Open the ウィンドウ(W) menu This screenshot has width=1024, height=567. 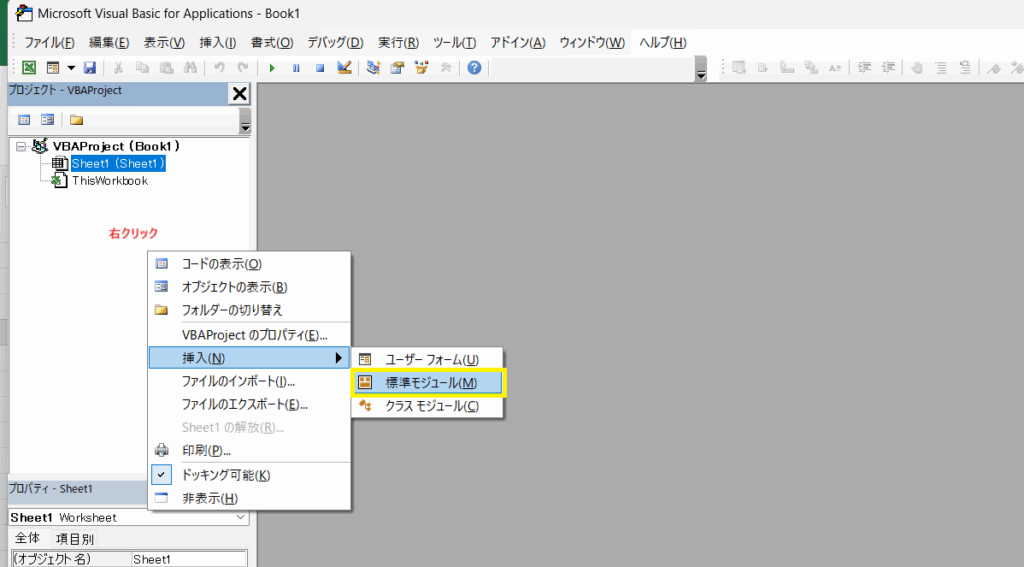pos(592,43)
